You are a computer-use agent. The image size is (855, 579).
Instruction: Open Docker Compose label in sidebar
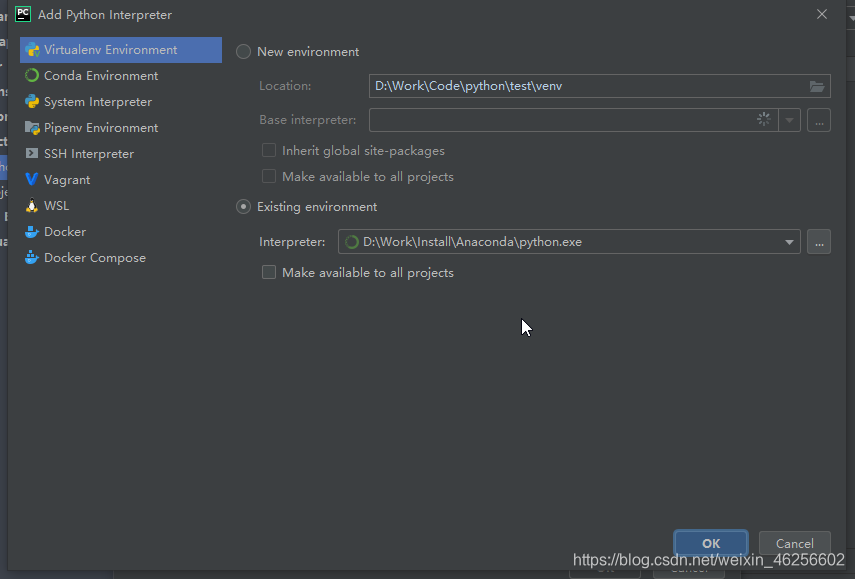(95, 258)
